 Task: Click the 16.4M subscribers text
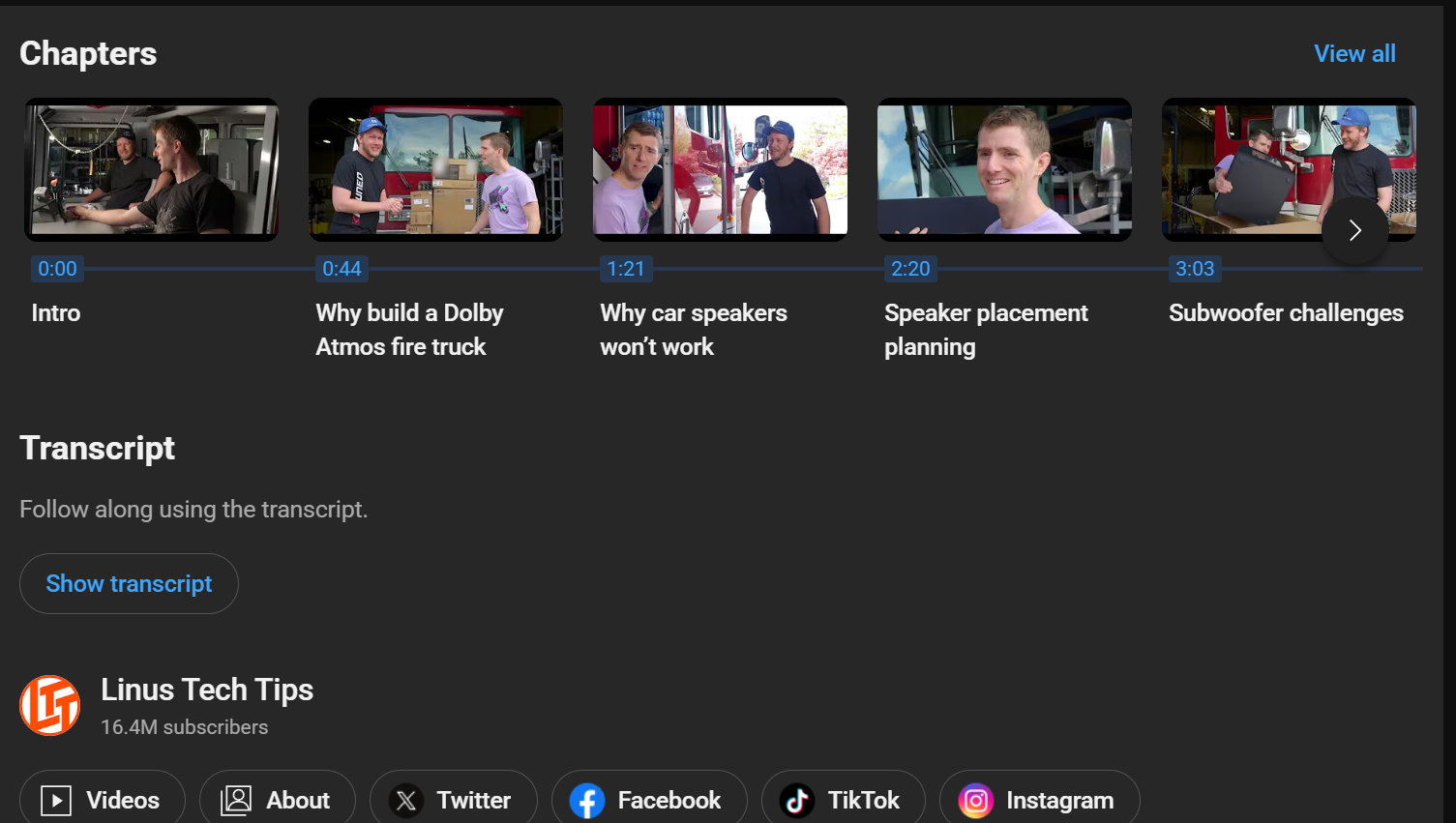(x=185, y=727)
